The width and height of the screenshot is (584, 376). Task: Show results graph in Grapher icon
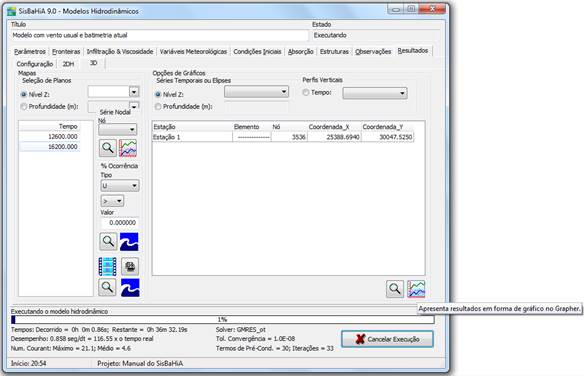pyautogui.click(x=416, y=289)
